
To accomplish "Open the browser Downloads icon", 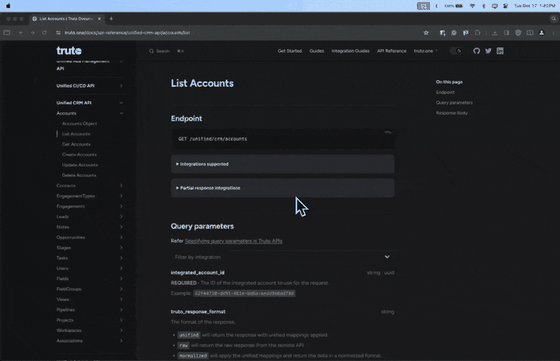I will click(495, 33).
